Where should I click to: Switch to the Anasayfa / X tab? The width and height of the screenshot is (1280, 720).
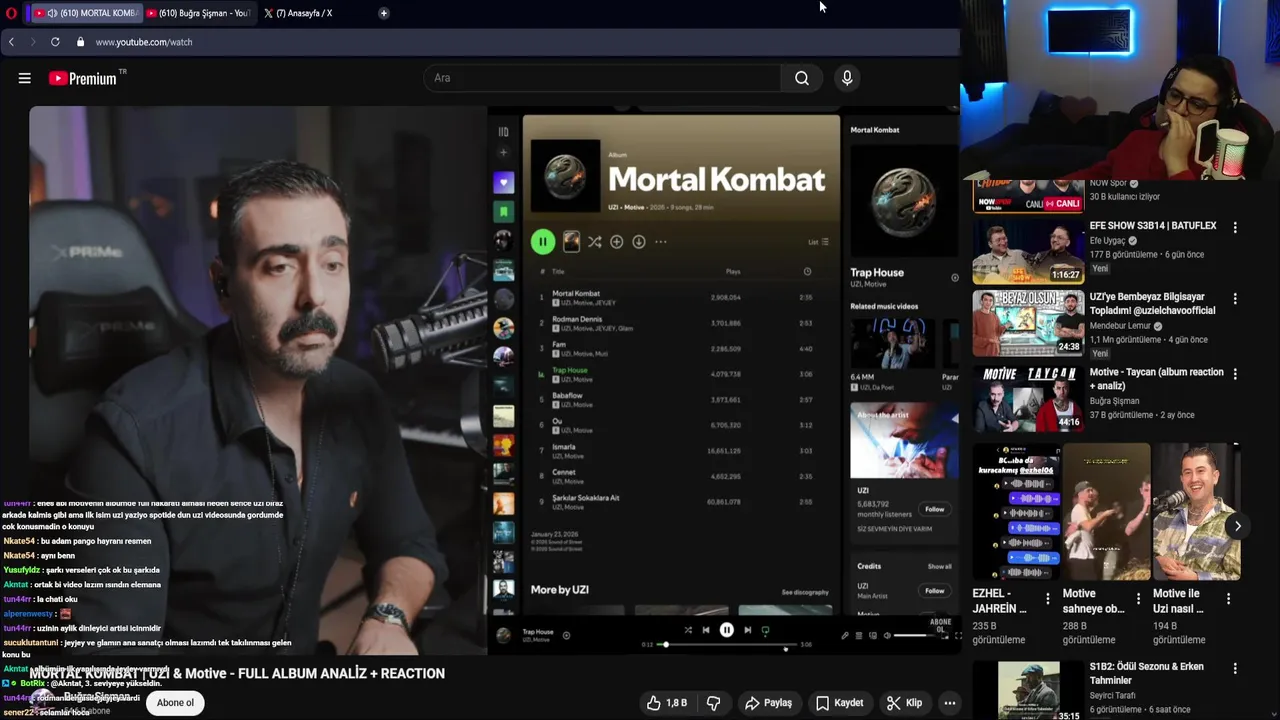298,13
